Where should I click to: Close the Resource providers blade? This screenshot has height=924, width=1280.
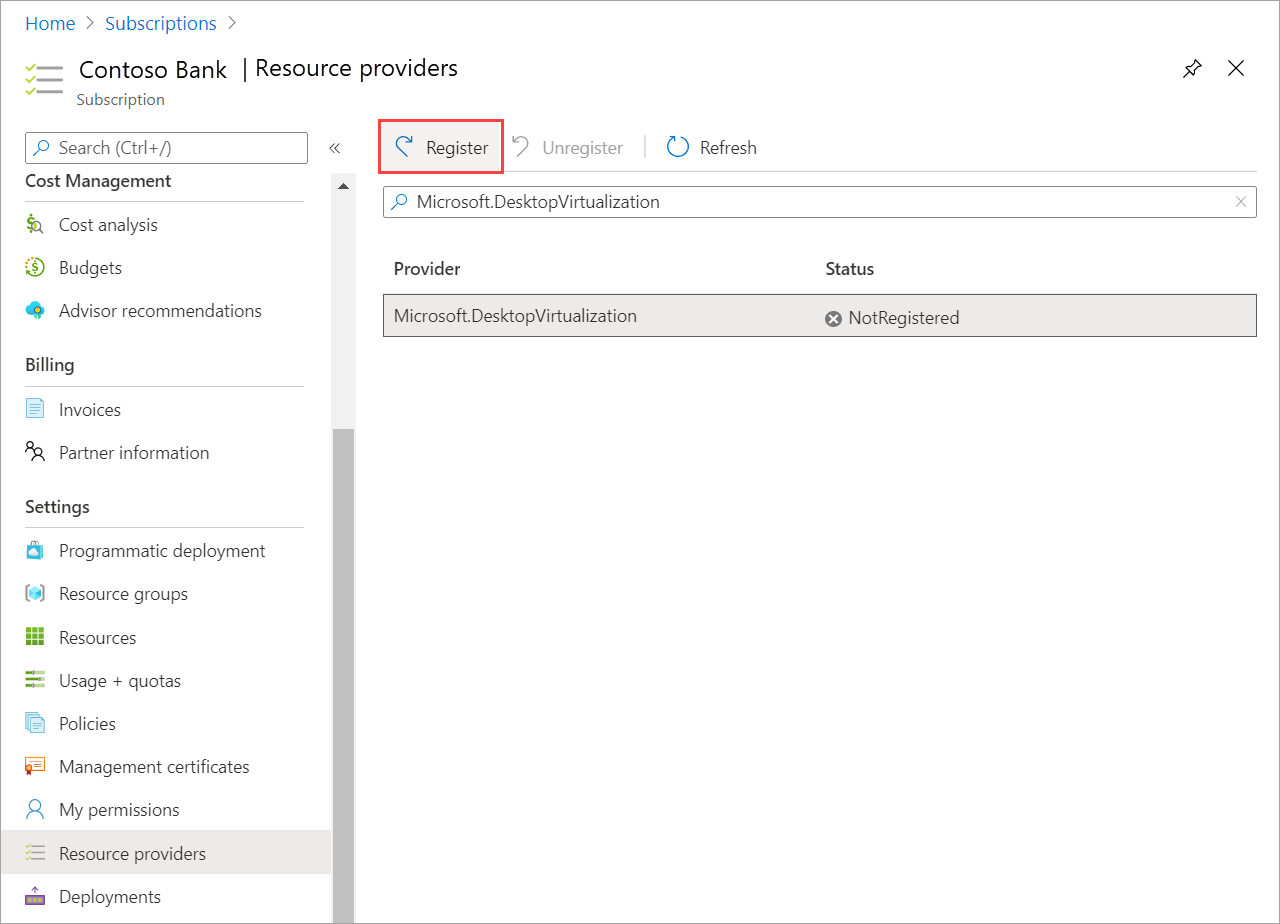(1236, 68)
